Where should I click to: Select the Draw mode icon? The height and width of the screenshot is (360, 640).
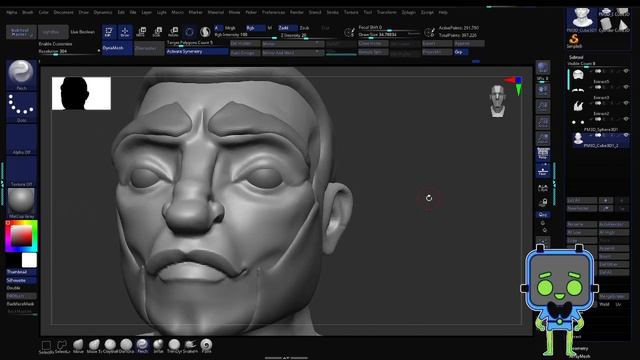[125, 31]
